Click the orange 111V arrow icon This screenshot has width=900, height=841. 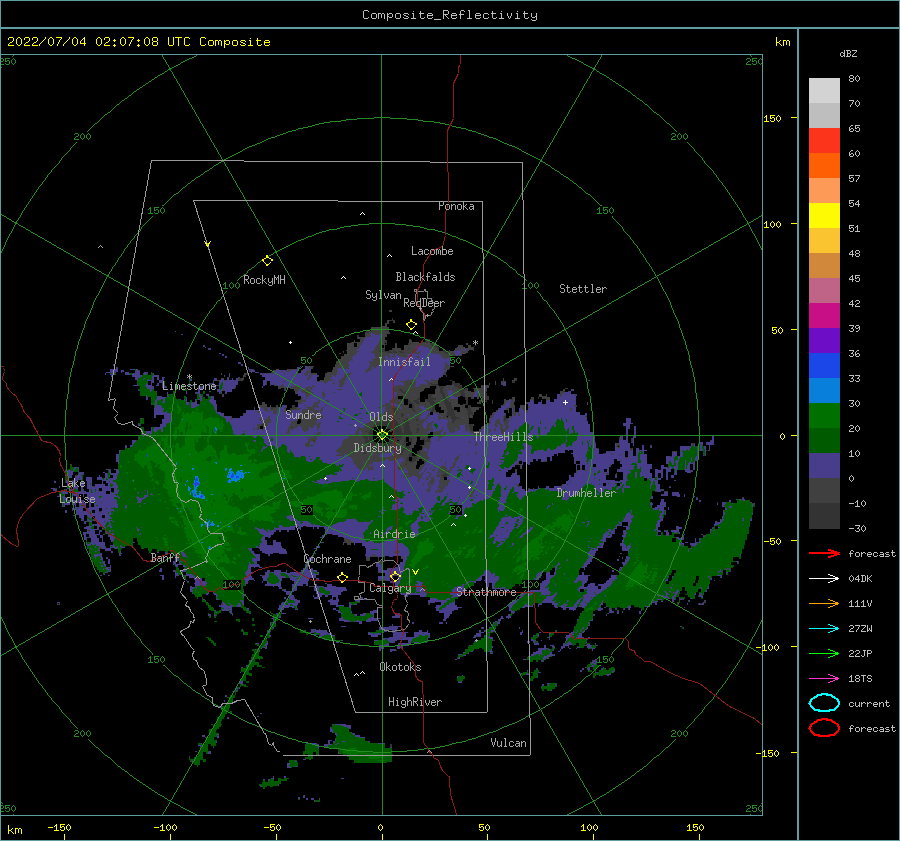click(x=824, y=603)
